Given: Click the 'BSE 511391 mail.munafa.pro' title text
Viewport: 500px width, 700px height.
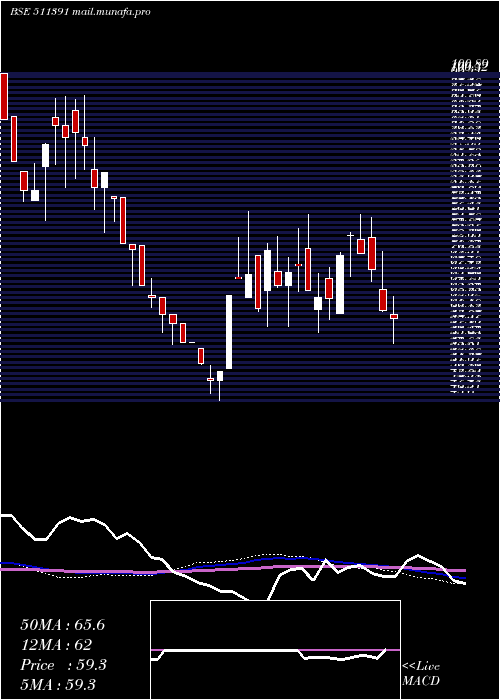Looking at the screenshot, I should (80, 12).
